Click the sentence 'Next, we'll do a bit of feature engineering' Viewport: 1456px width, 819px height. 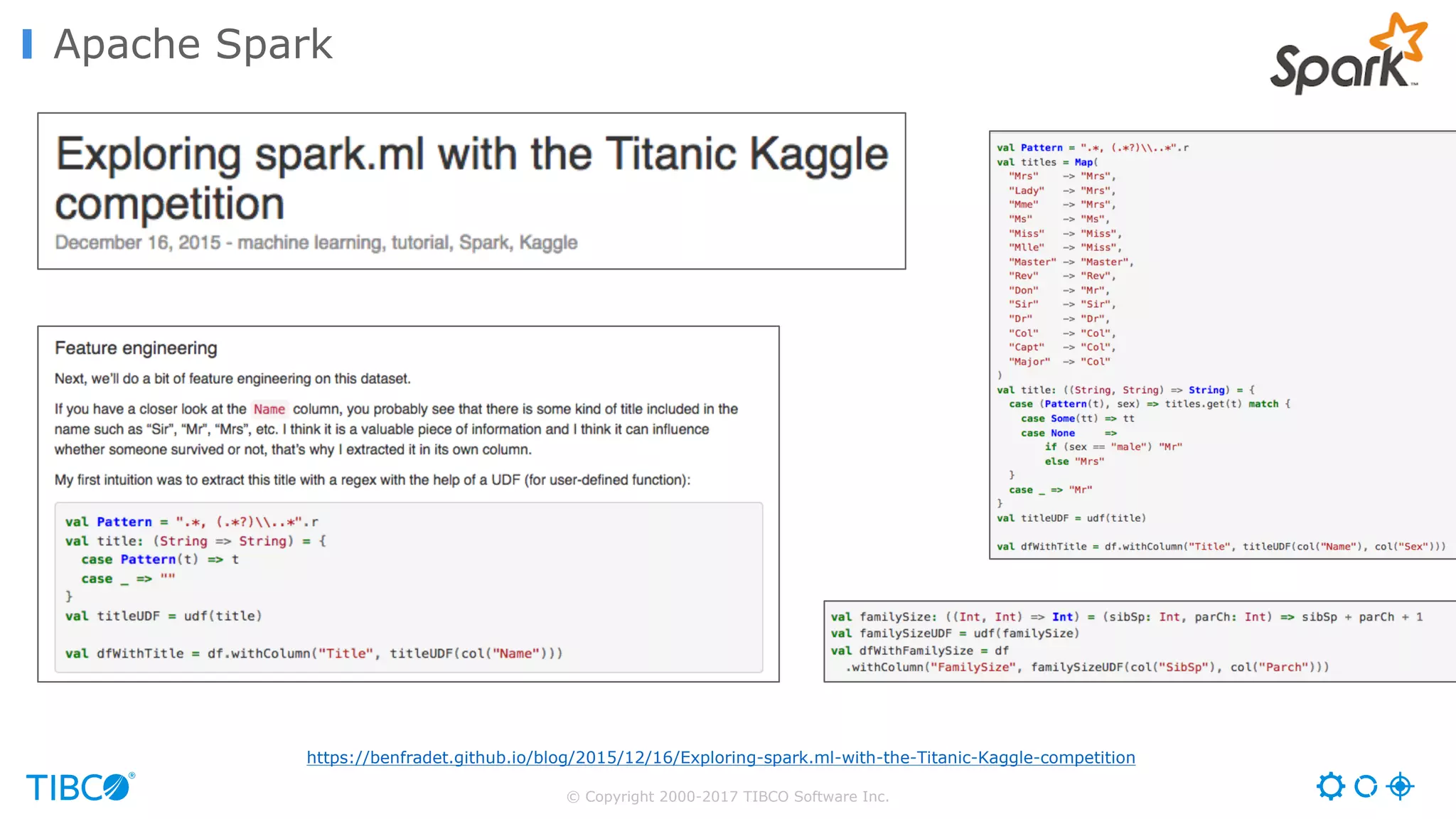point(232,379)
